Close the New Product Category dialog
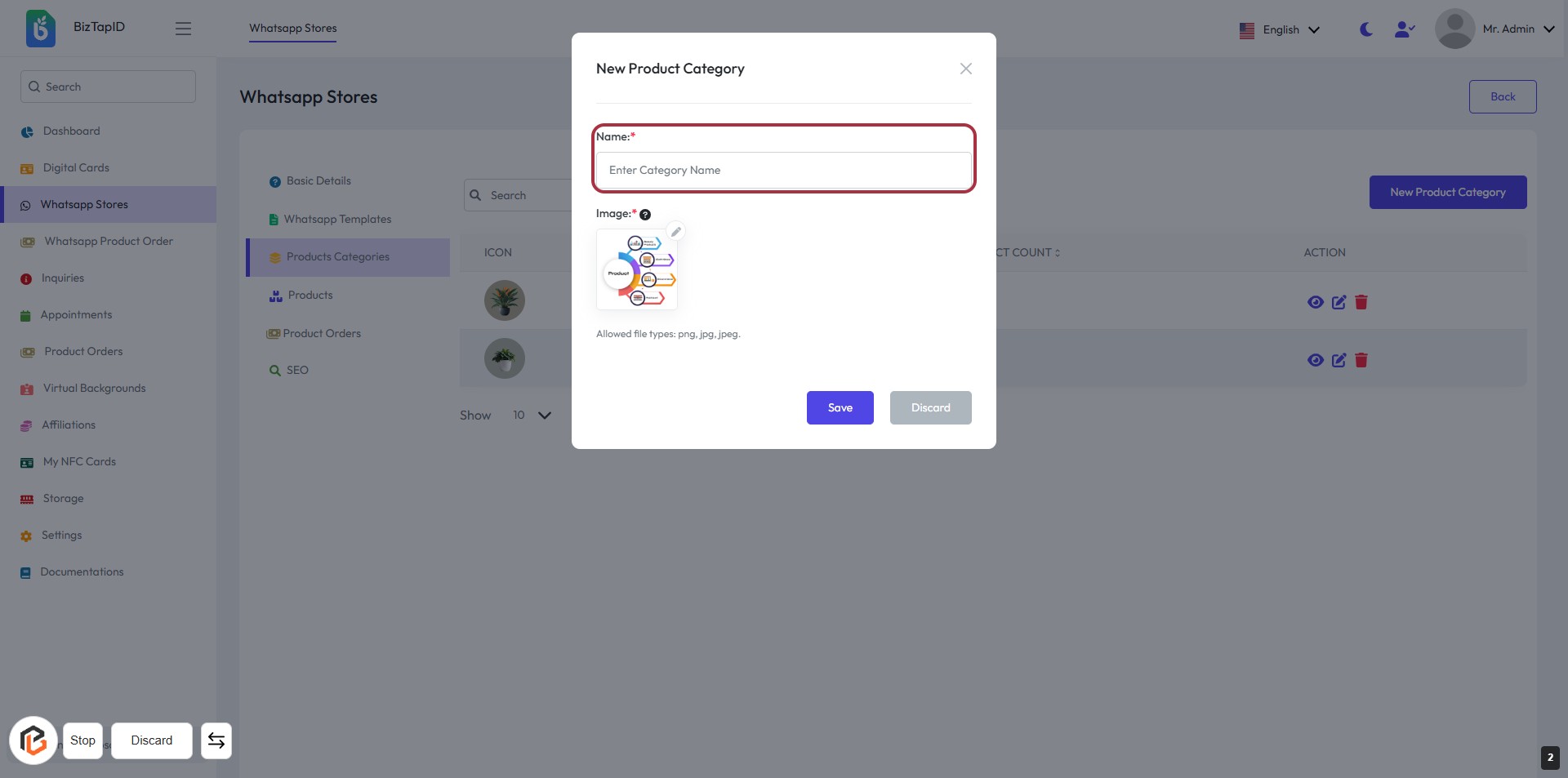Image resolution: width=1568 pixels, height=778 pixels. pos(965,69)
